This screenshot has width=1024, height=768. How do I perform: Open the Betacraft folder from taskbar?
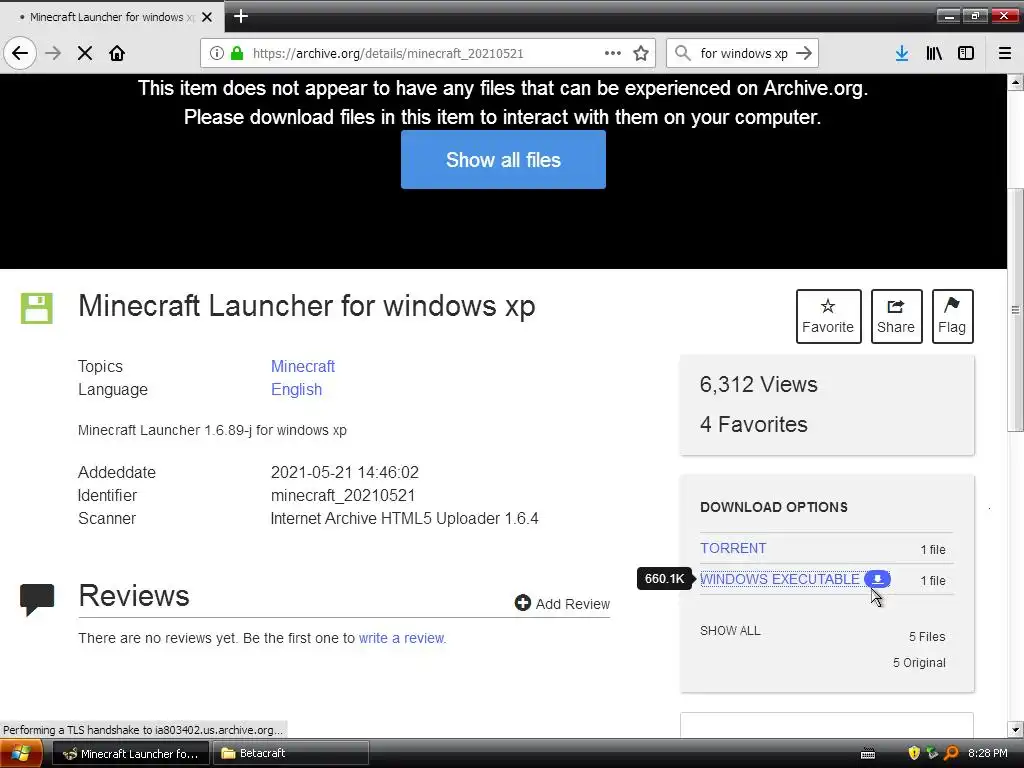tap(291, 754)
